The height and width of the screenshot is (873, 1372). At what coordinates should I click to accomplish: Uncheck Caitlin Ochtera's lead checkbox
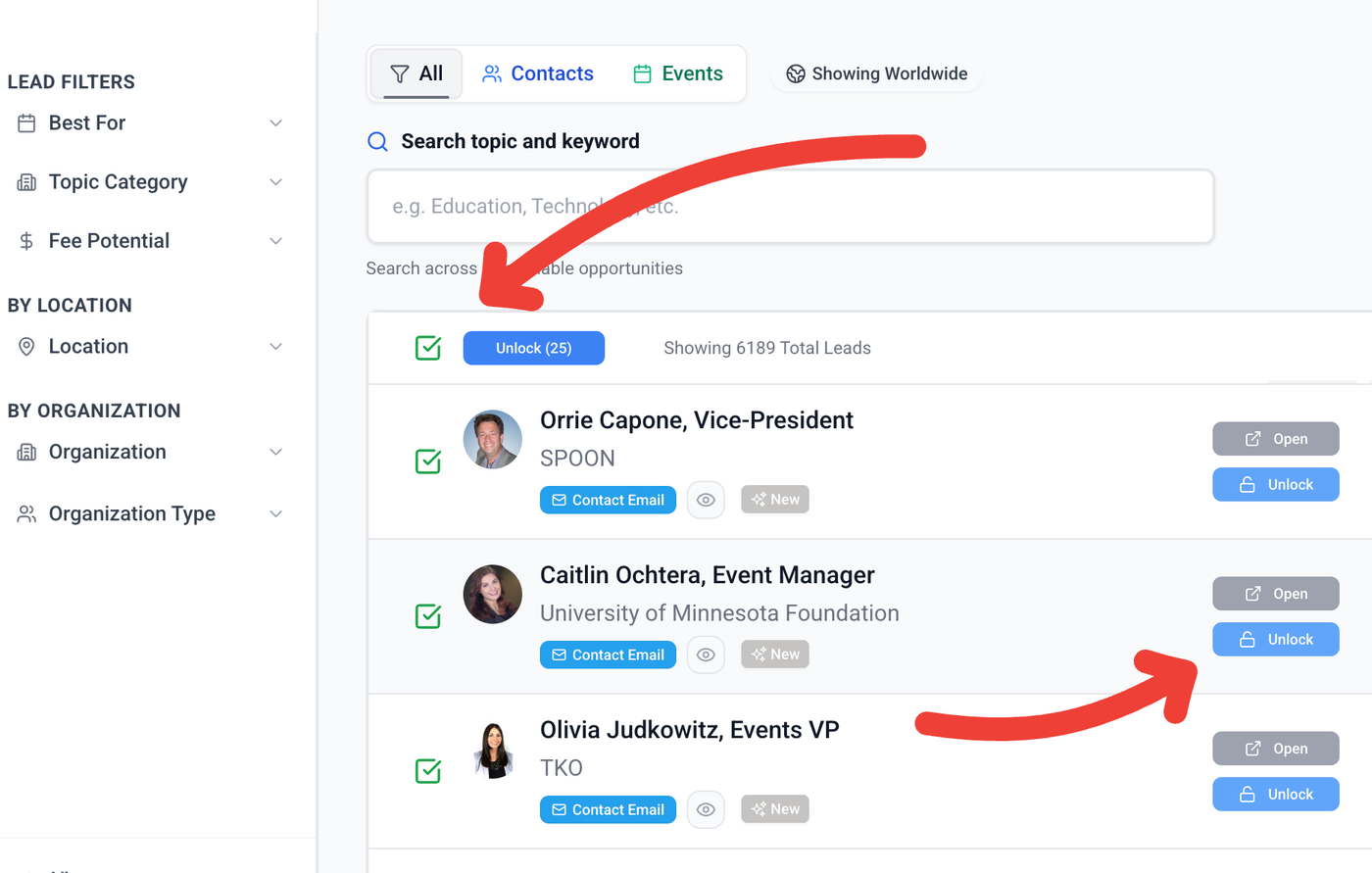click(x=428, y=616)
